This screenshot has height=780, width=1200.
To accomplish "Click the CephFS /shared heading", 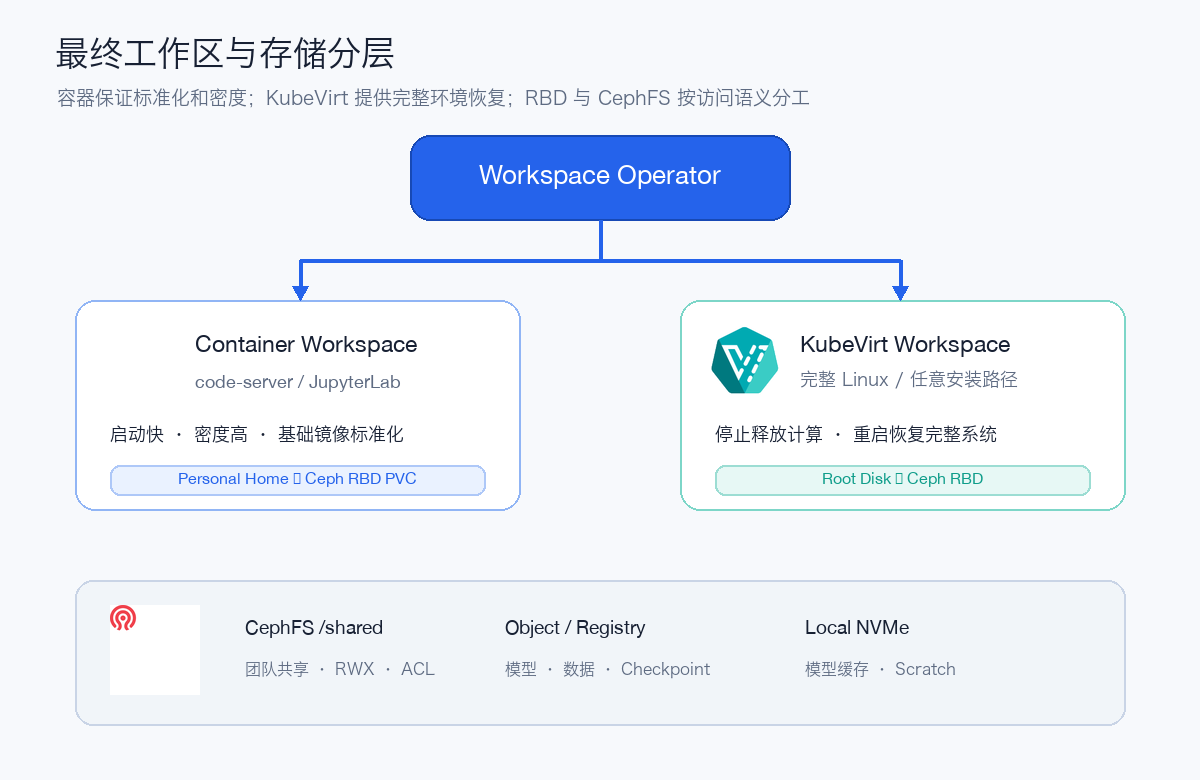I will 314,628.
